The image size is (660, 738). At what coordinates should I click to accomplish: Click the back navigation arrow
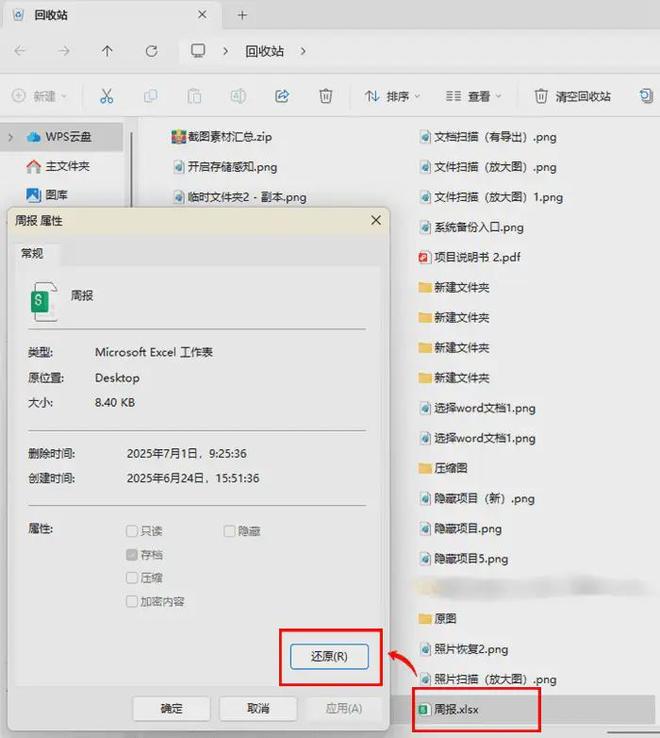pos(20,50)
